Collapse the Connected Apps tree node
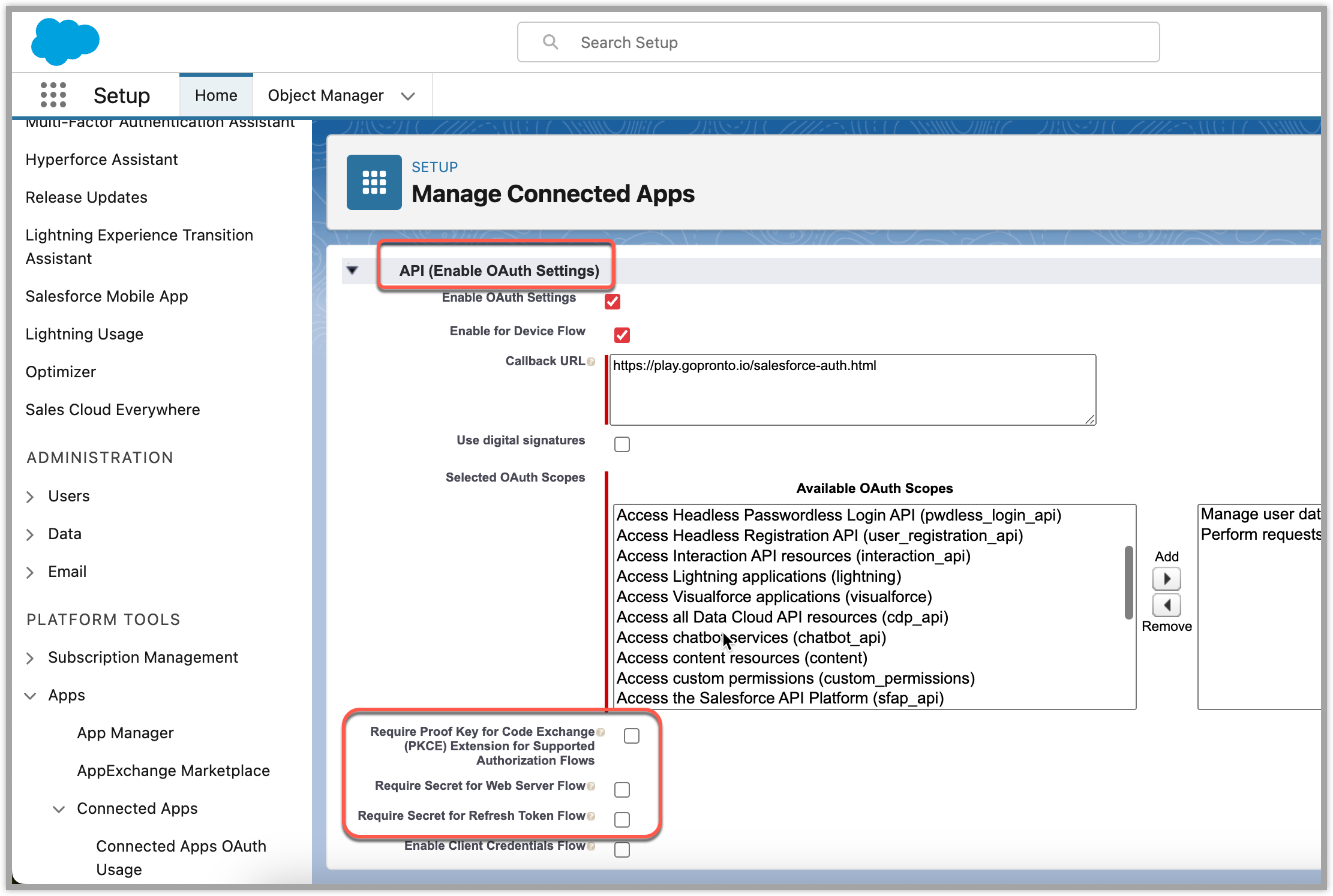Image resolution: width=1333 pixels, height=896 pixels. coord(59,809)
